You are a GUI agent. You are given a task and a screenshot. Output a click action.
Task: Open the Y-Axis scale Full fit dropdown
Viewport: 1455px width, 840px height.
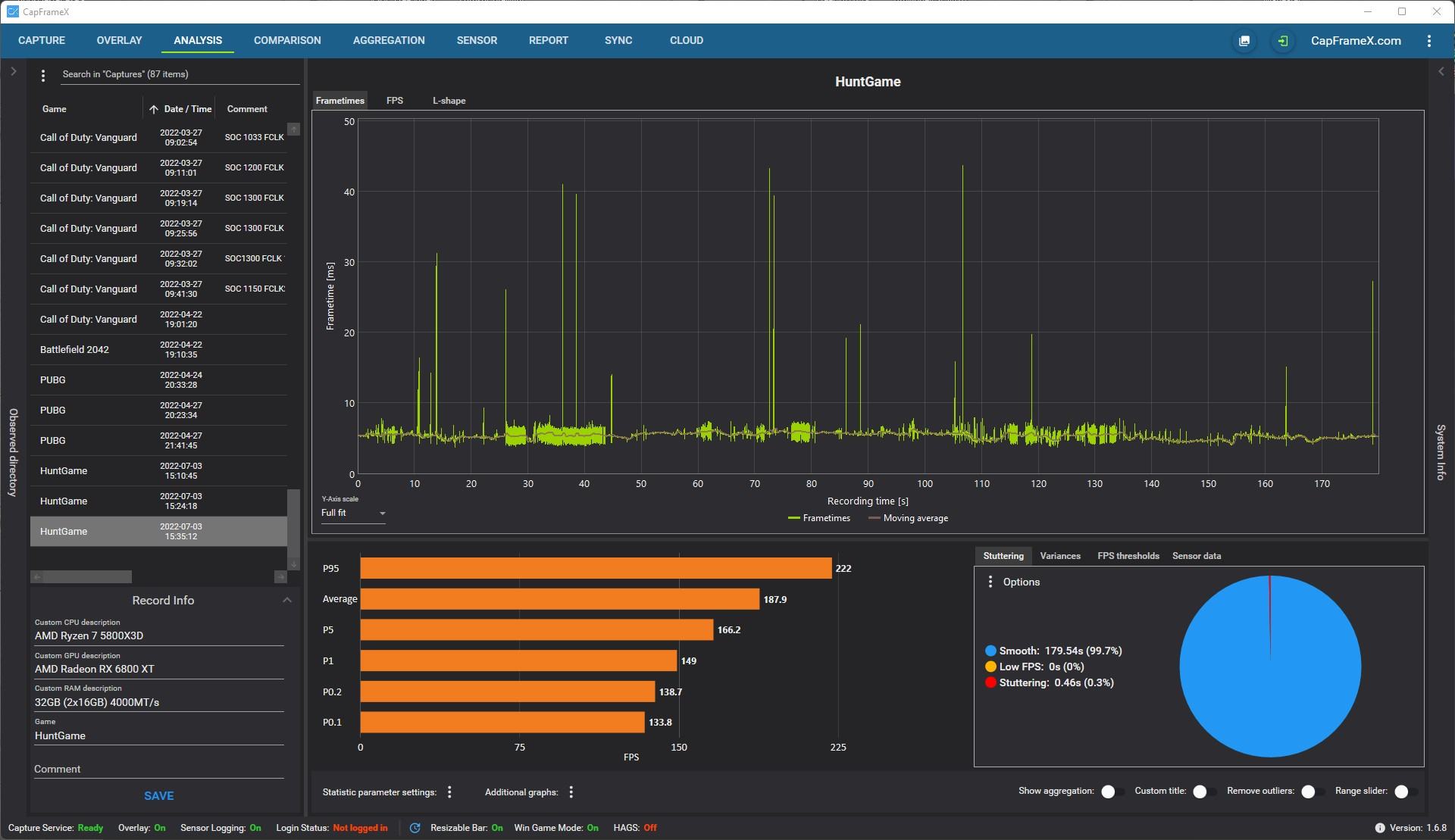click(353, 514)
